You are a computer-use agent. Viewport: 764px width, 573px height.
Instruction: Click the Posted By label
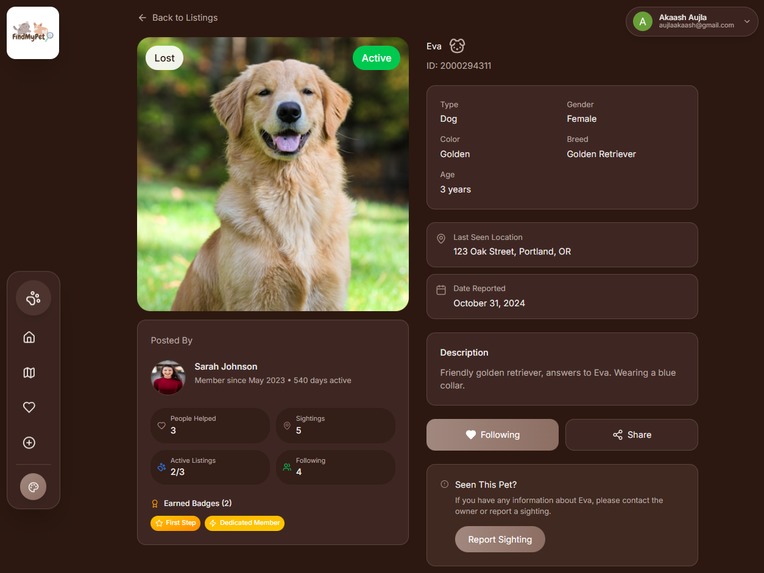coord(172,341)
